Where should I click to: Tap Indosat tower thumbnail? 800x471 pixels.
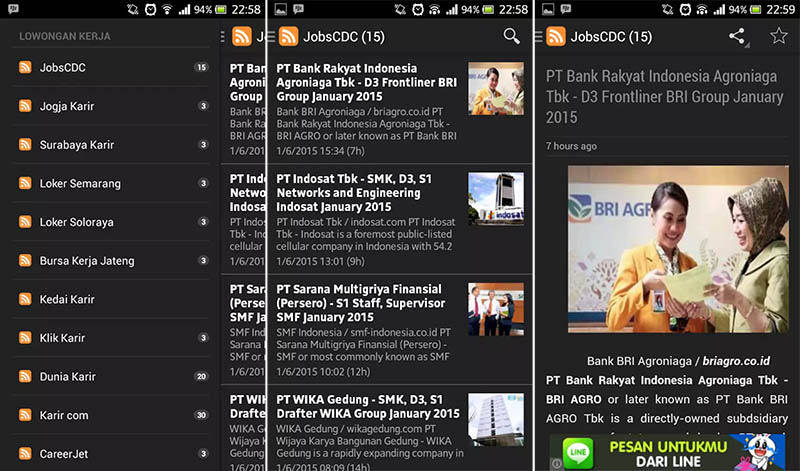[496, 199]
